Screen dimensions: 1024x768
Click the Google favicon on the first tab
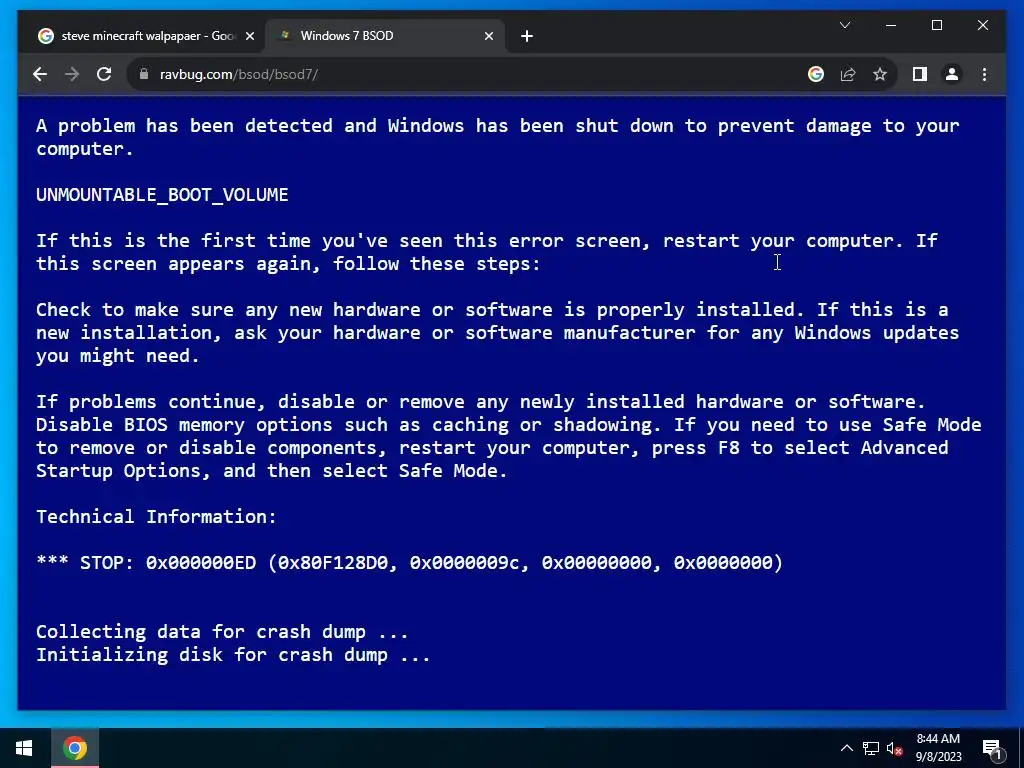[46, 36]
